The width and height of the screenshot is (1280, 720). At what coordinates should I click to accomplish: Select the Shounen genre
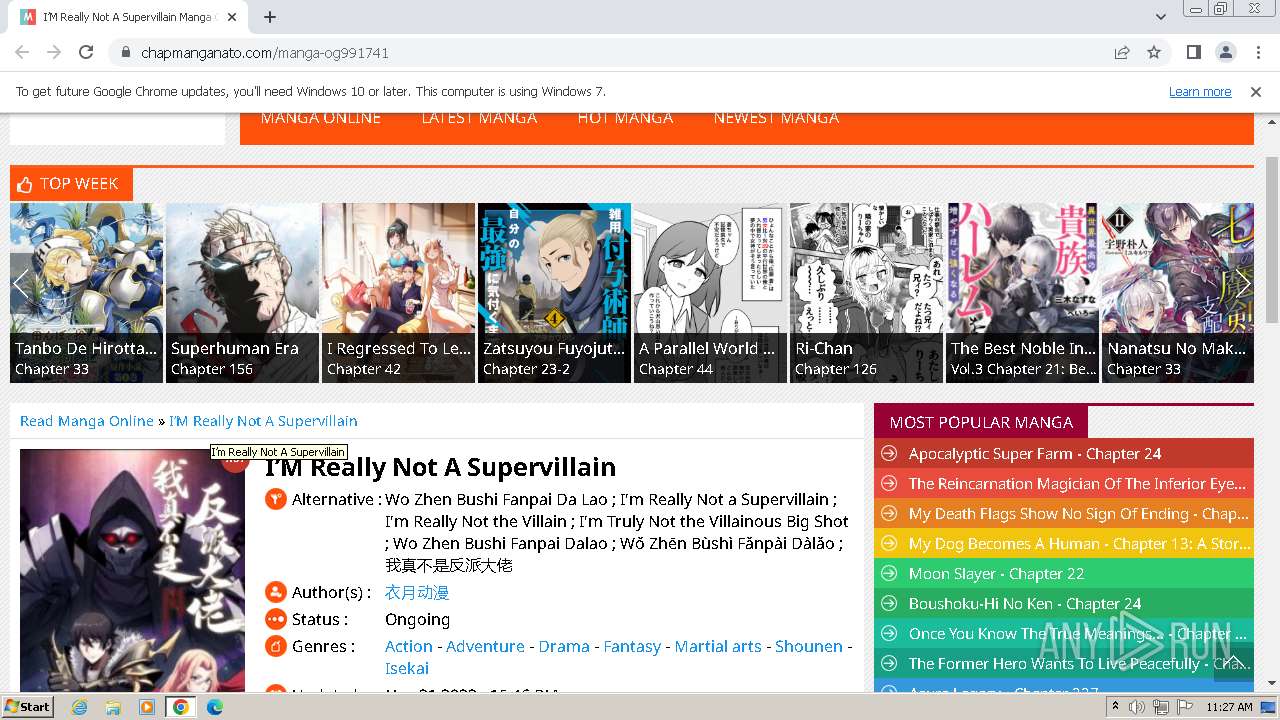click(809, 646)
